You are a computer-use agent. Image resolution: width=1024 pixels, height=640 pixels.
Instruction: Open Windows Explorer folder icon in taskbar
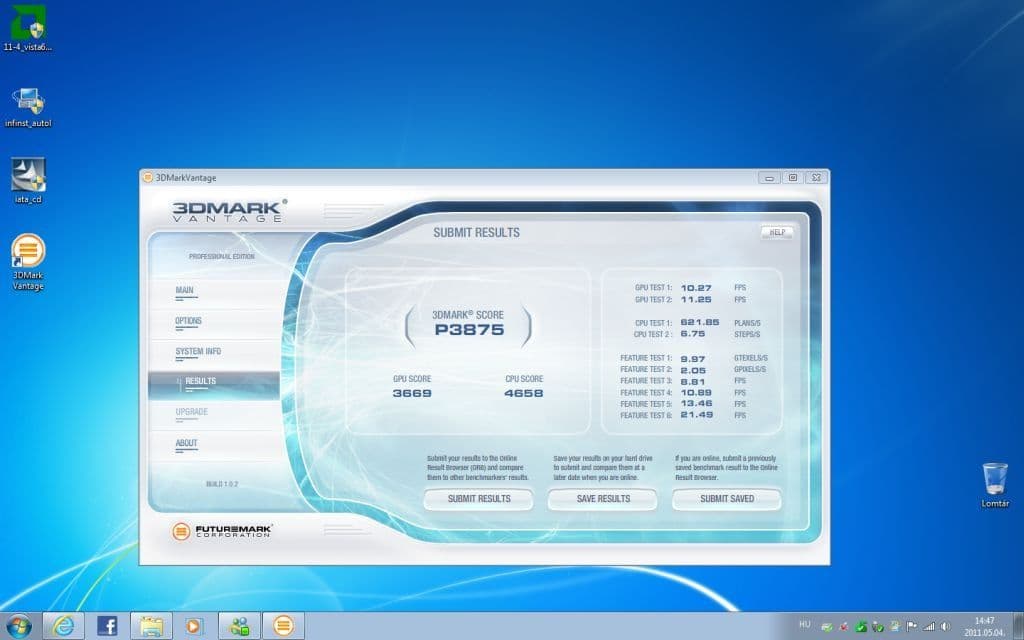(152, 626)
